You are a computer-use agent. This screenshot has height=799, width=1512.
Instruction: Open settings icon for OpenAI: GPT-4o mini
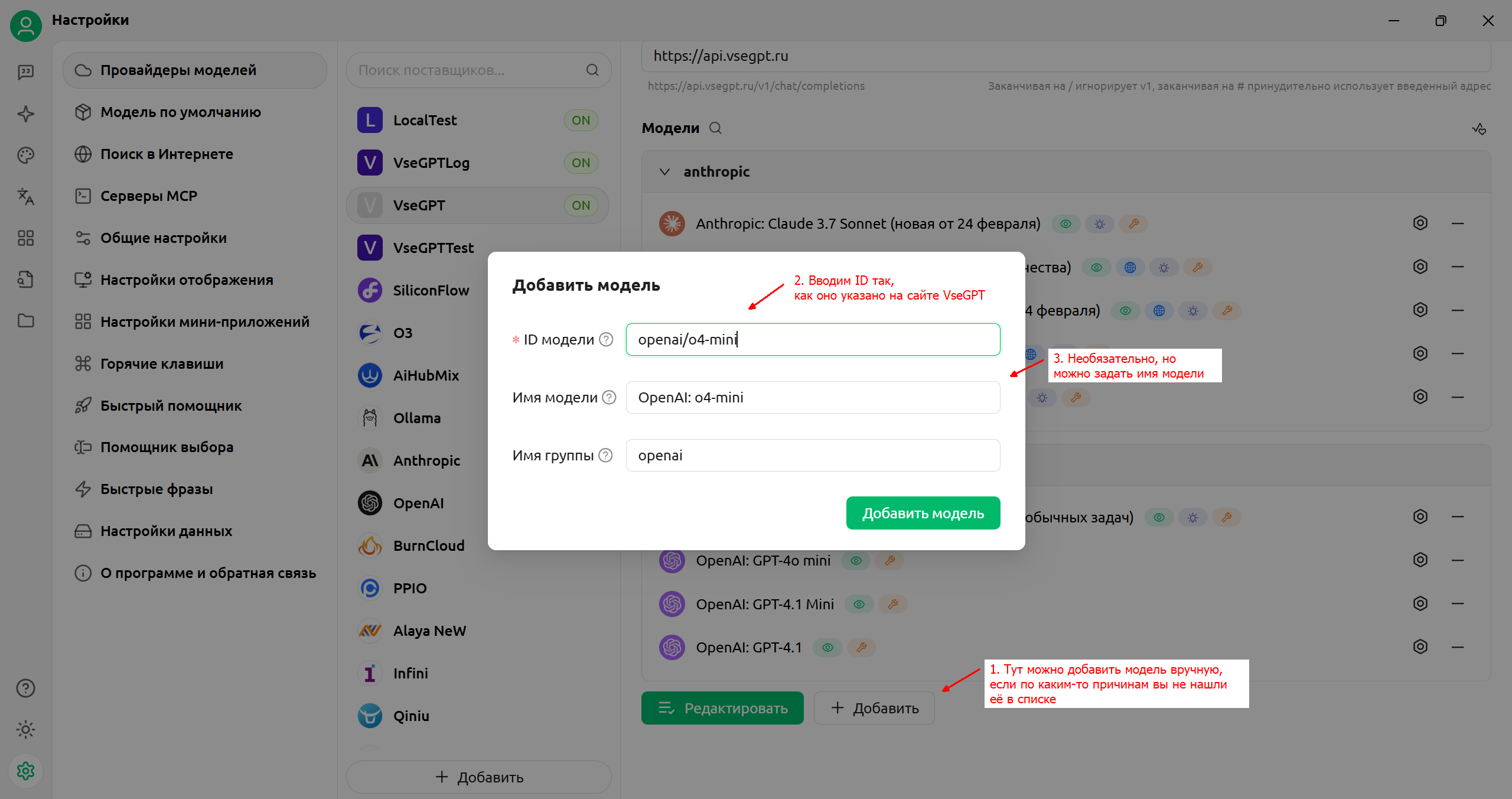(1420, 560)
